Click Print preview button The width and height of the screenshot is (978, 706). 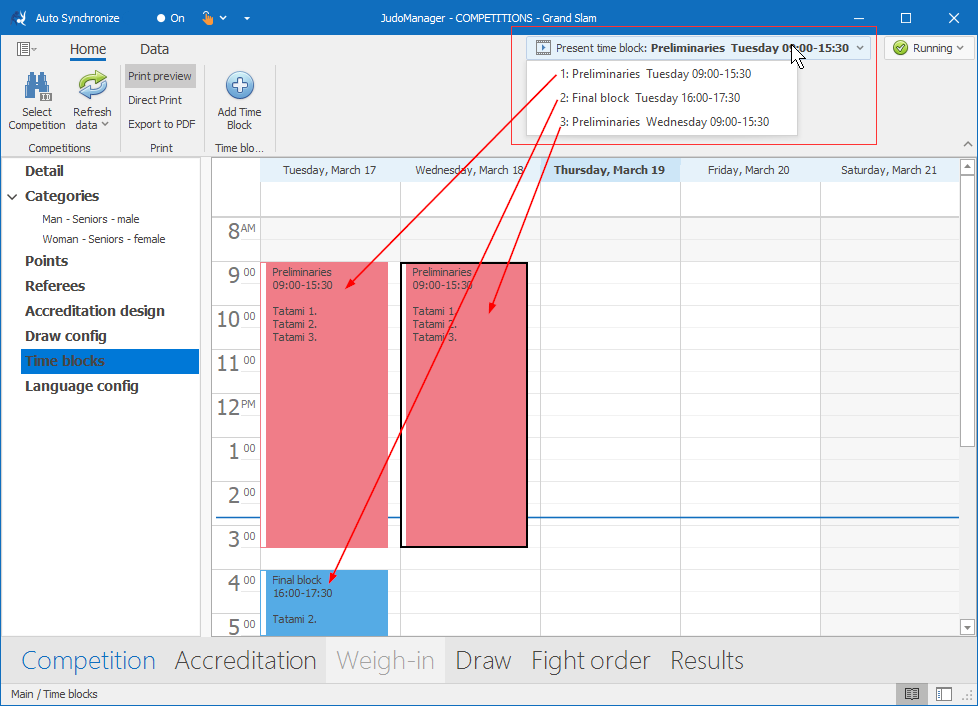coord(160,76)
